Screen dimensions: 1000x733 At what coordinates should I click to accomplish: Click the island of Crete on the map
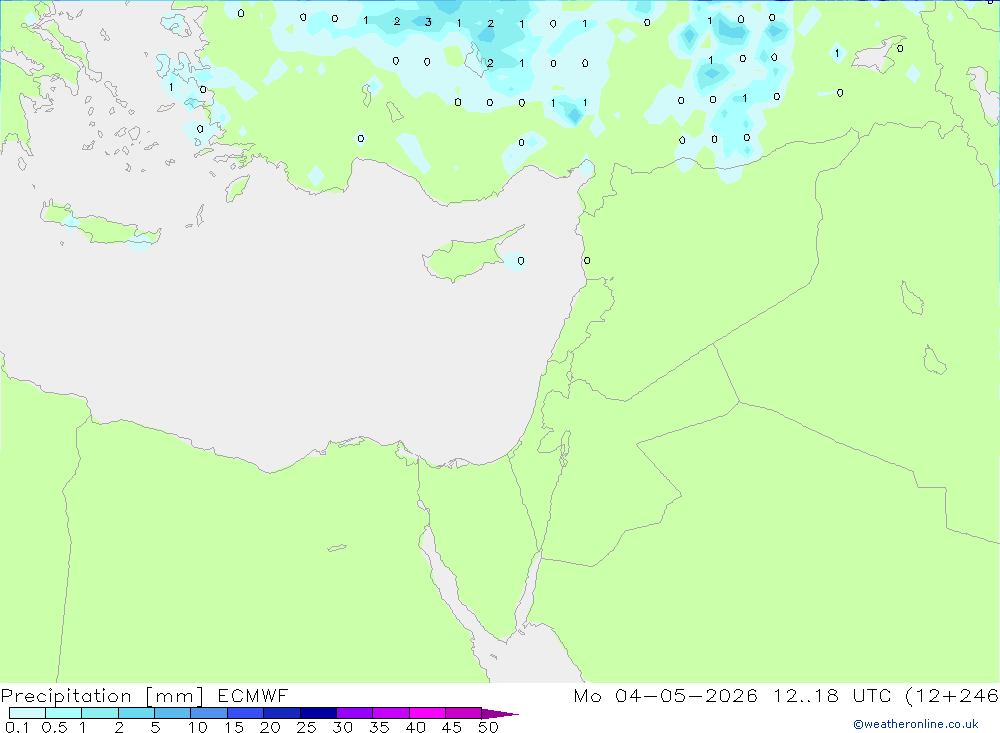102,225
